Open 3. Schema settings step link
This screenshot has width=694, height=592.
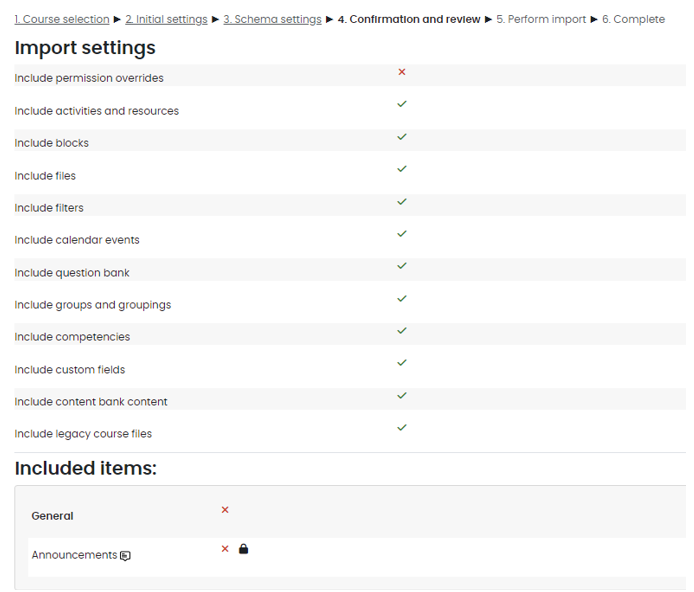pos(272,19)
